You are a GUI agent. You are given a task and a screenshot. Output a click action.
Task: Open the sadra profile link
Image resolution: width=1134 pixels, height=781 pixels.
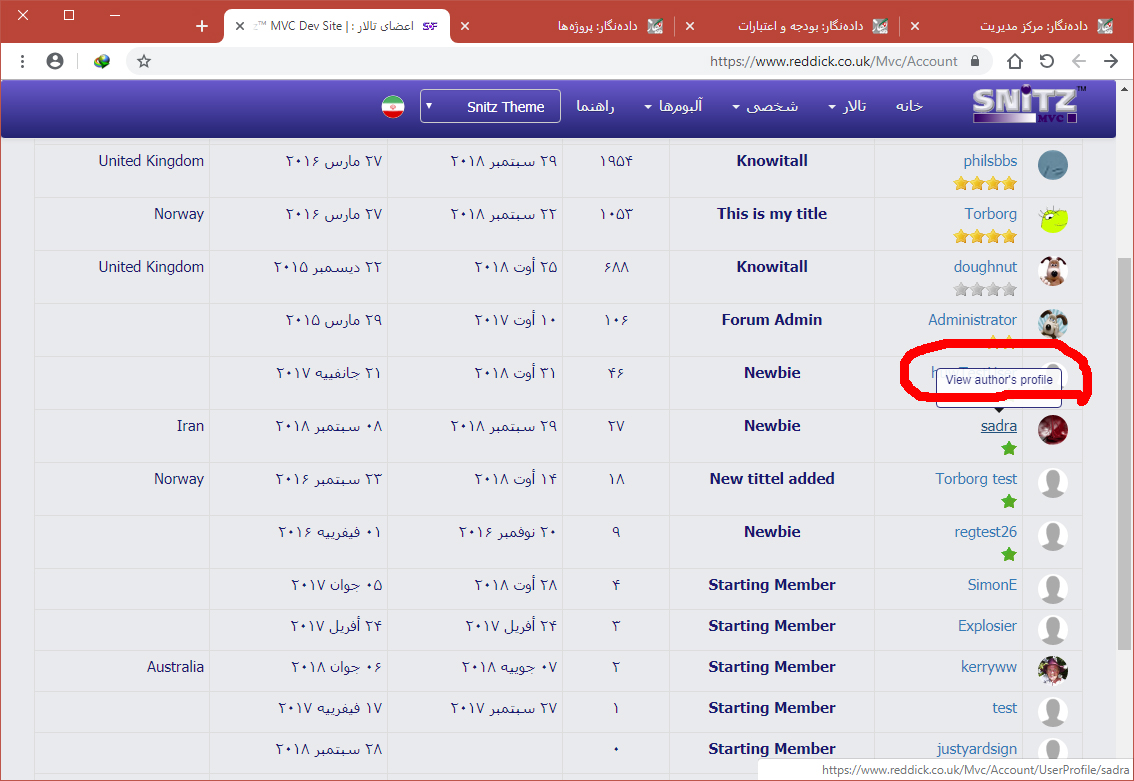pyautogui.click(x=998, y=426)
